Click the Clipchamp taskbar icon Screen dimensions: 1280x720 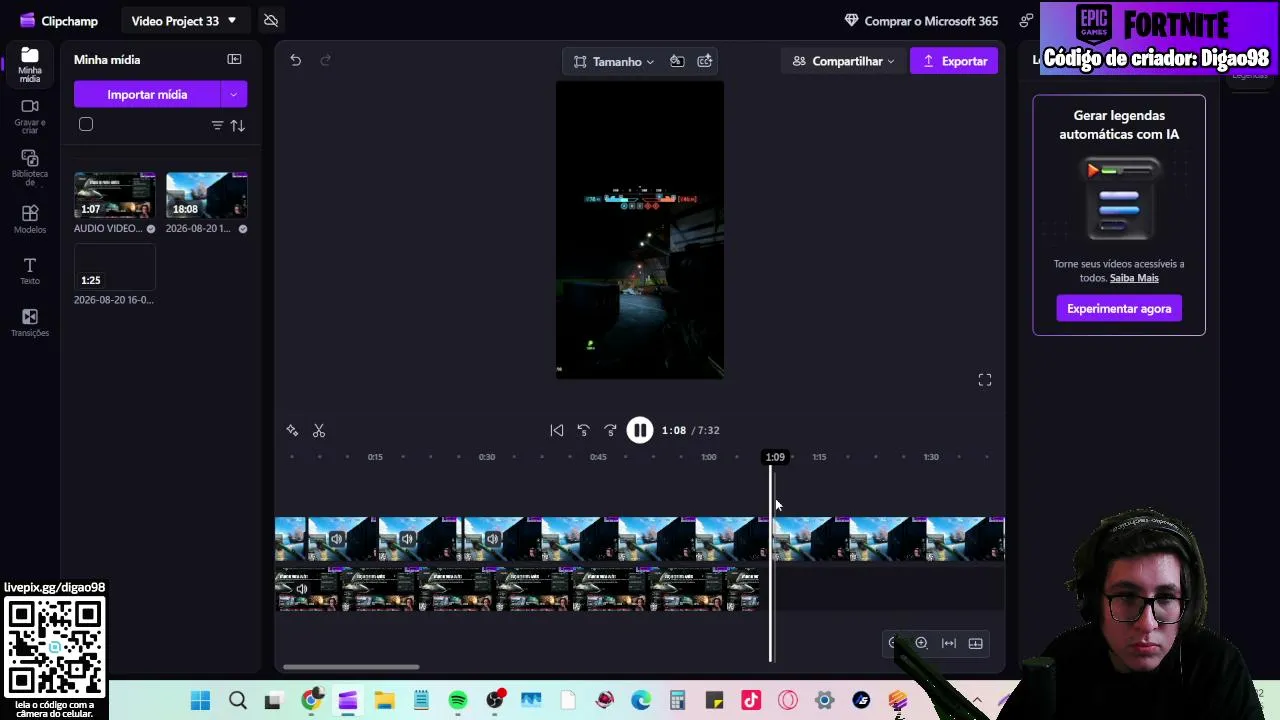pos(348,700)
